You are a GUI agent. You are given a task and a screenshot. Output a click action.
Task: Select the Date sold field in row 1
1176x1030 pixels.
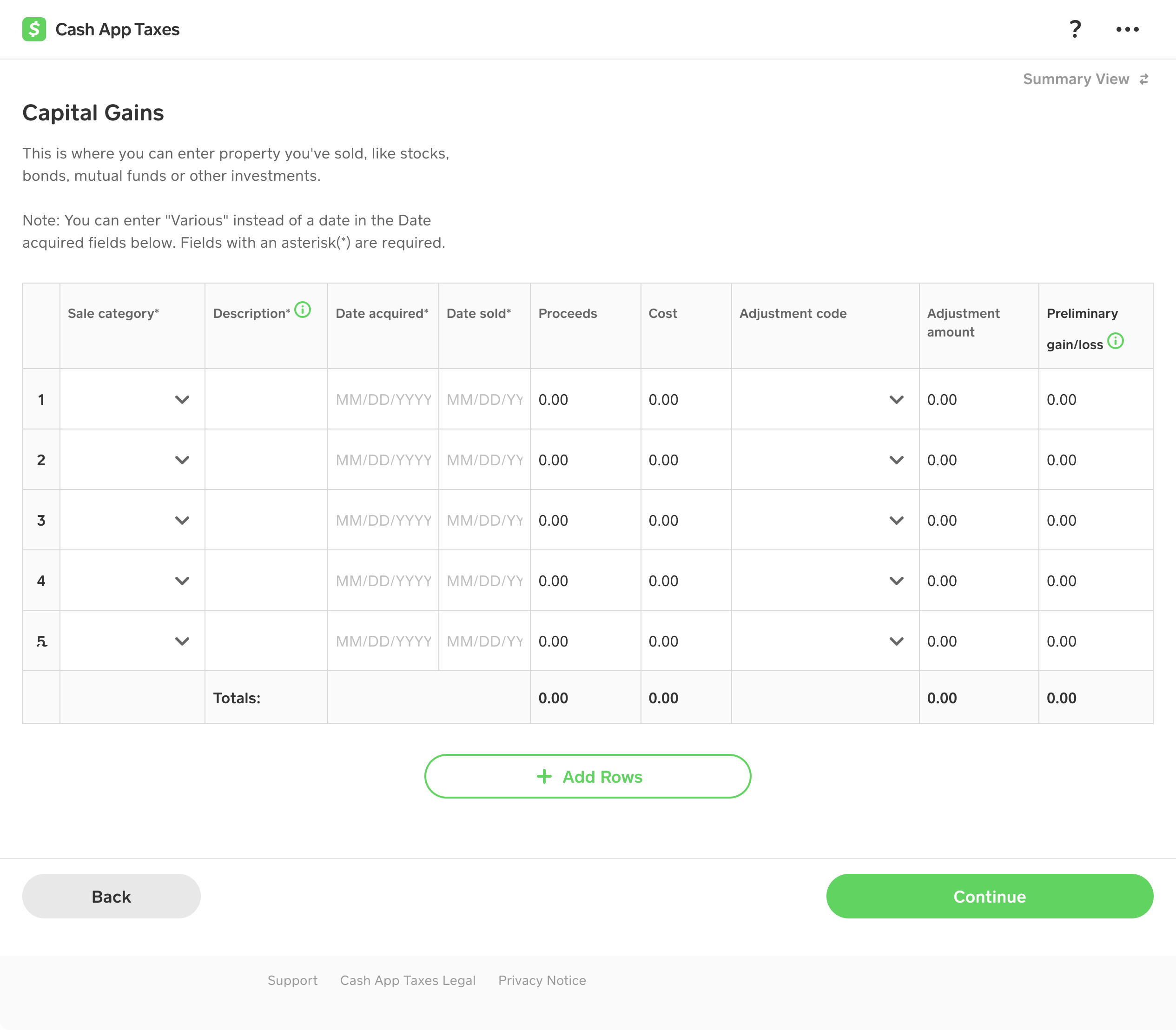[484, 399]
